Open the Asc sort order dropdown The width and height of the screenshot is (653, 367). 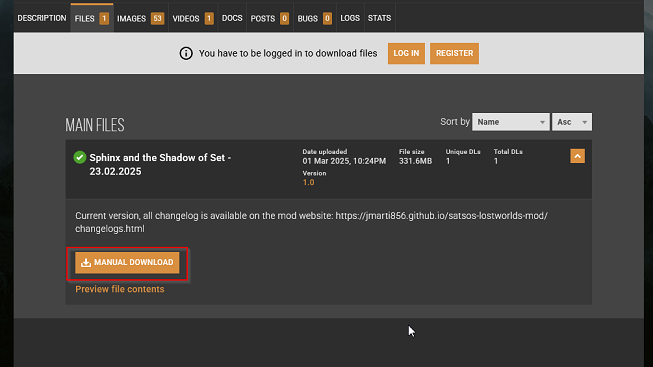tap(572, 122)
